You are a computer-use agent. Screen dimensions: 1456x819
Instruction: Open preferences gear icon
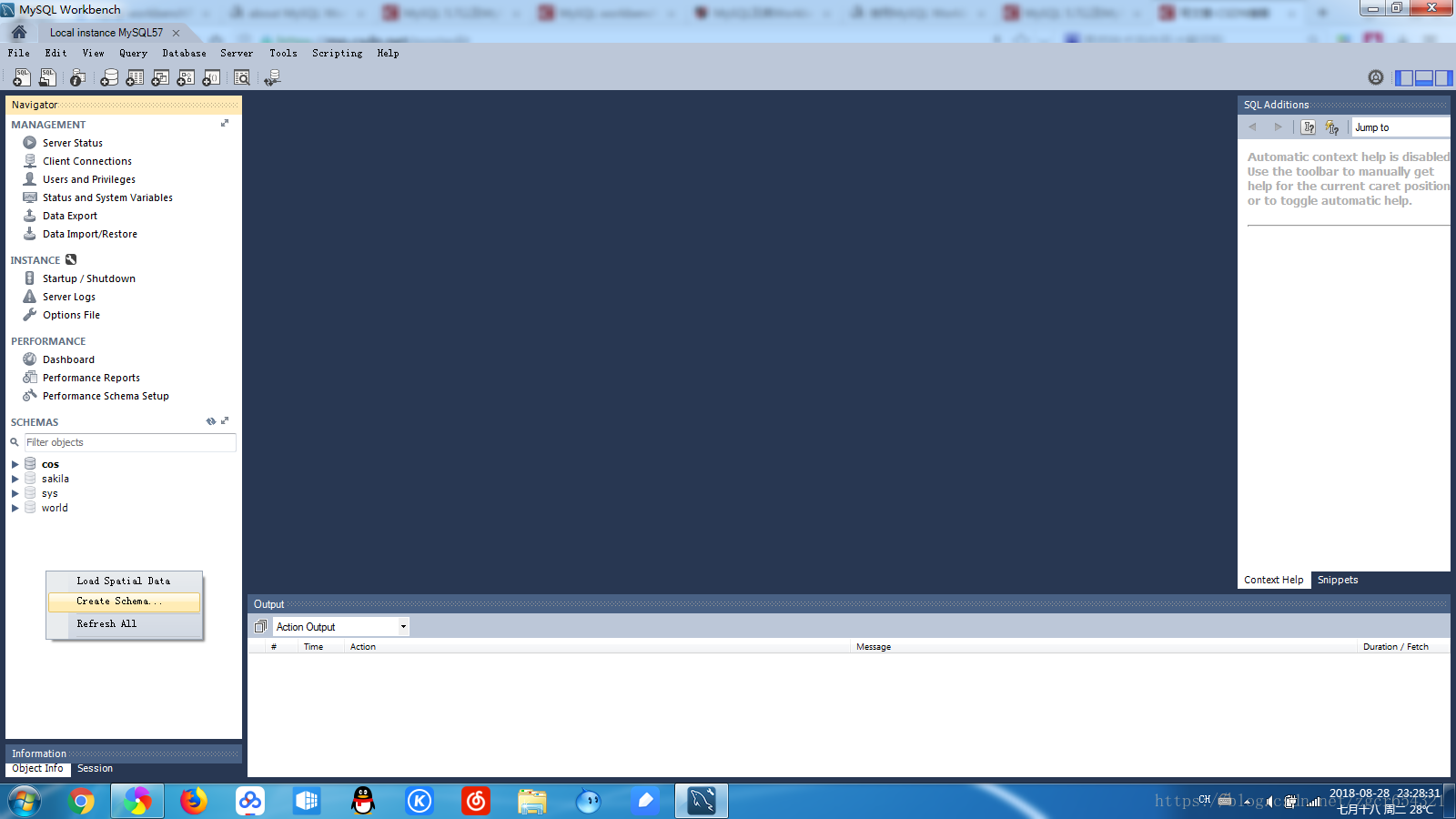click(1376, 78)
